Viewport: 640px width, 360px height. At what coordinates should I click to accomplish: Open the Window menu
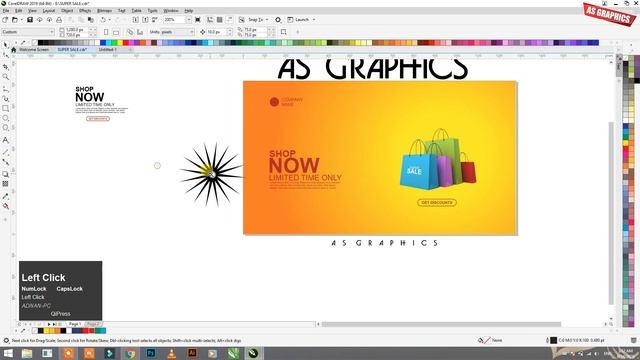[171, 11]
